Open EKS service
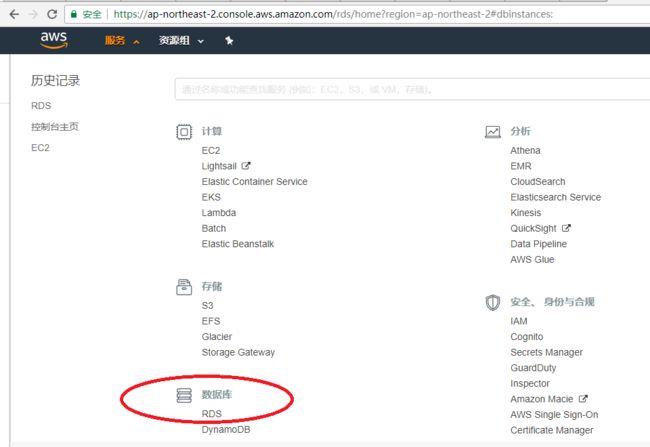This screenshot has width=650, height=447. 211,197
